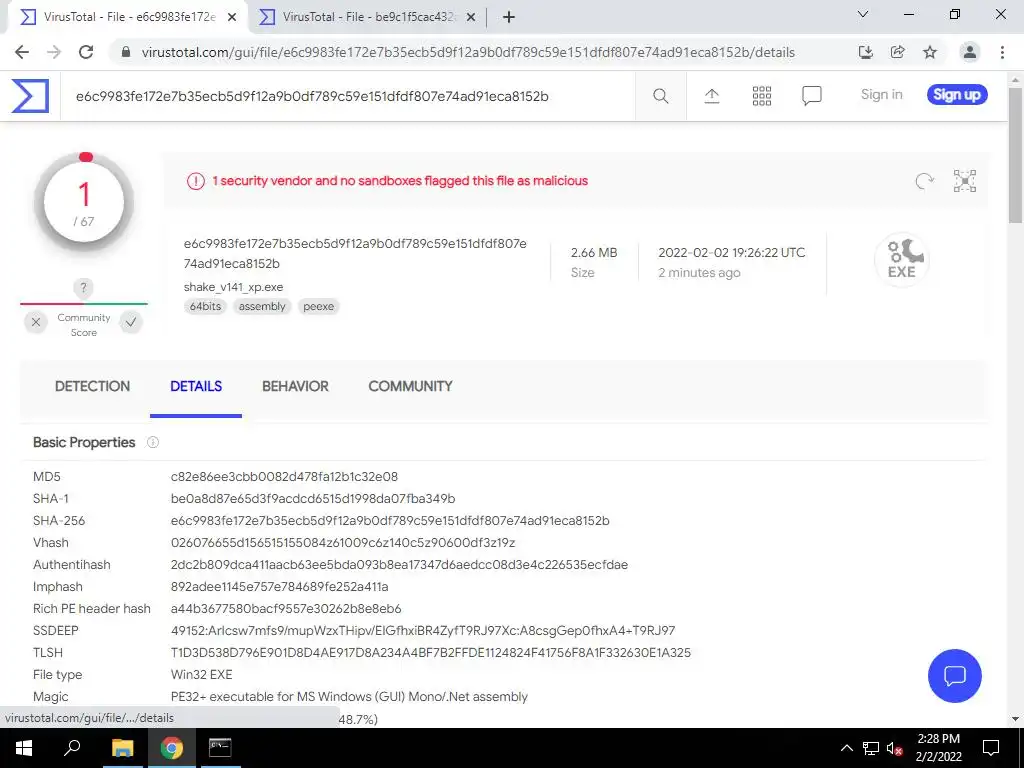Click the hash search input field

tap(347, 96)
